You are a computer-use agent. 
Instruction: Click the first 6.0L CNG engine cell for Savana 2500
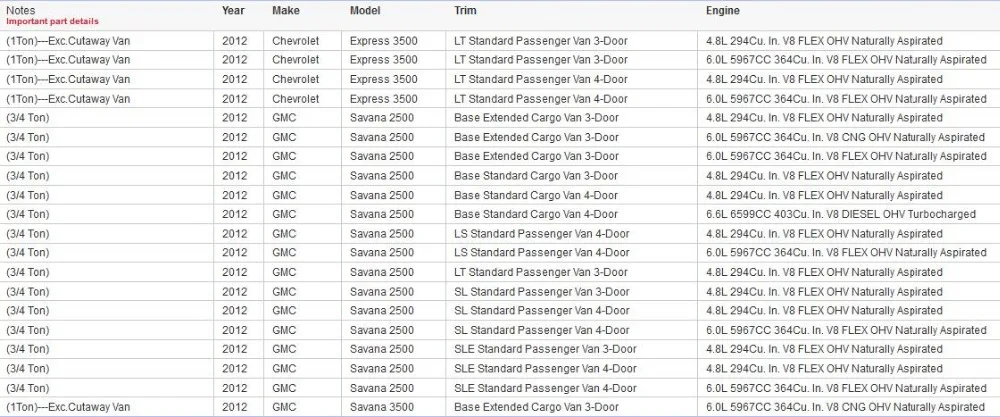pos(845,137)
